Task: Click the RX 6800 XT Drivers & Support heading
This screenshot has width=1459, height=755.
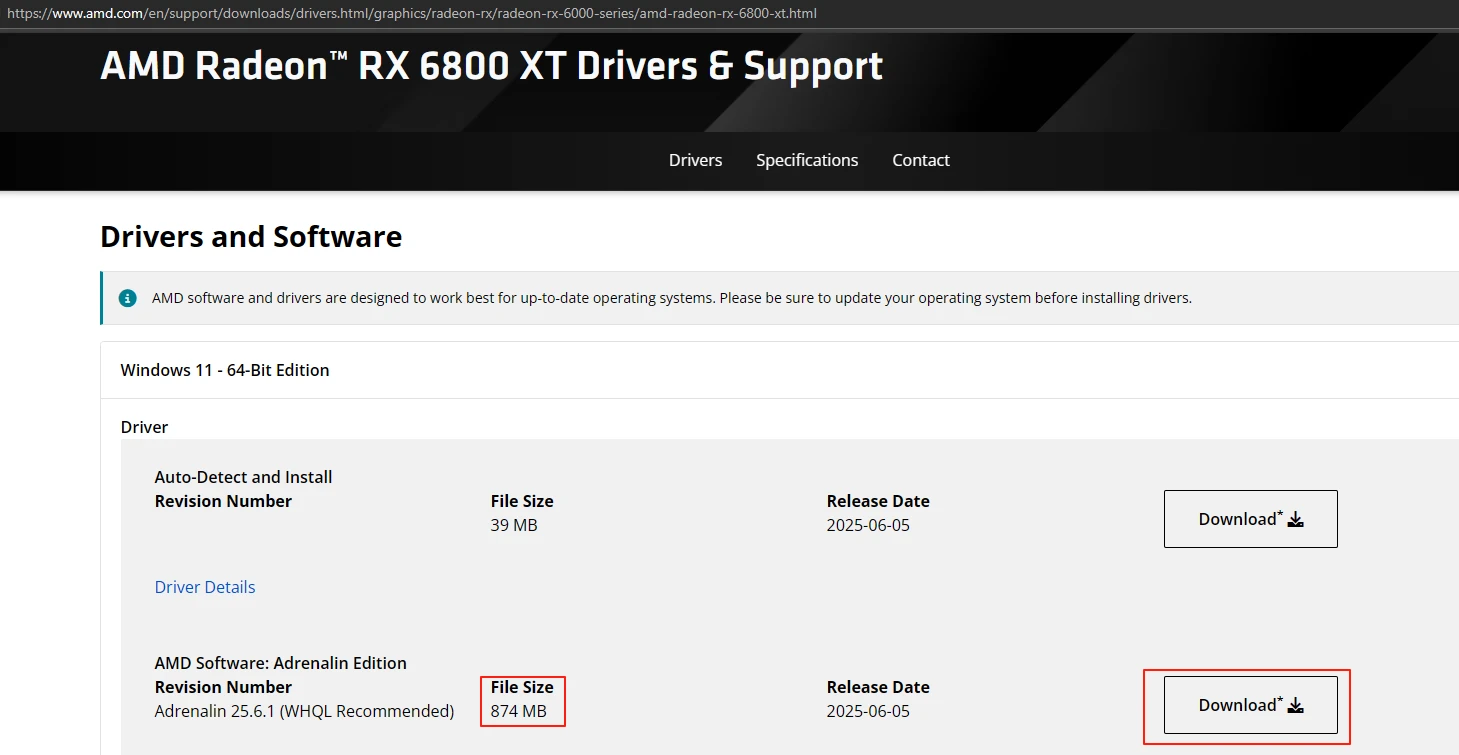Action: coord(491,66)
